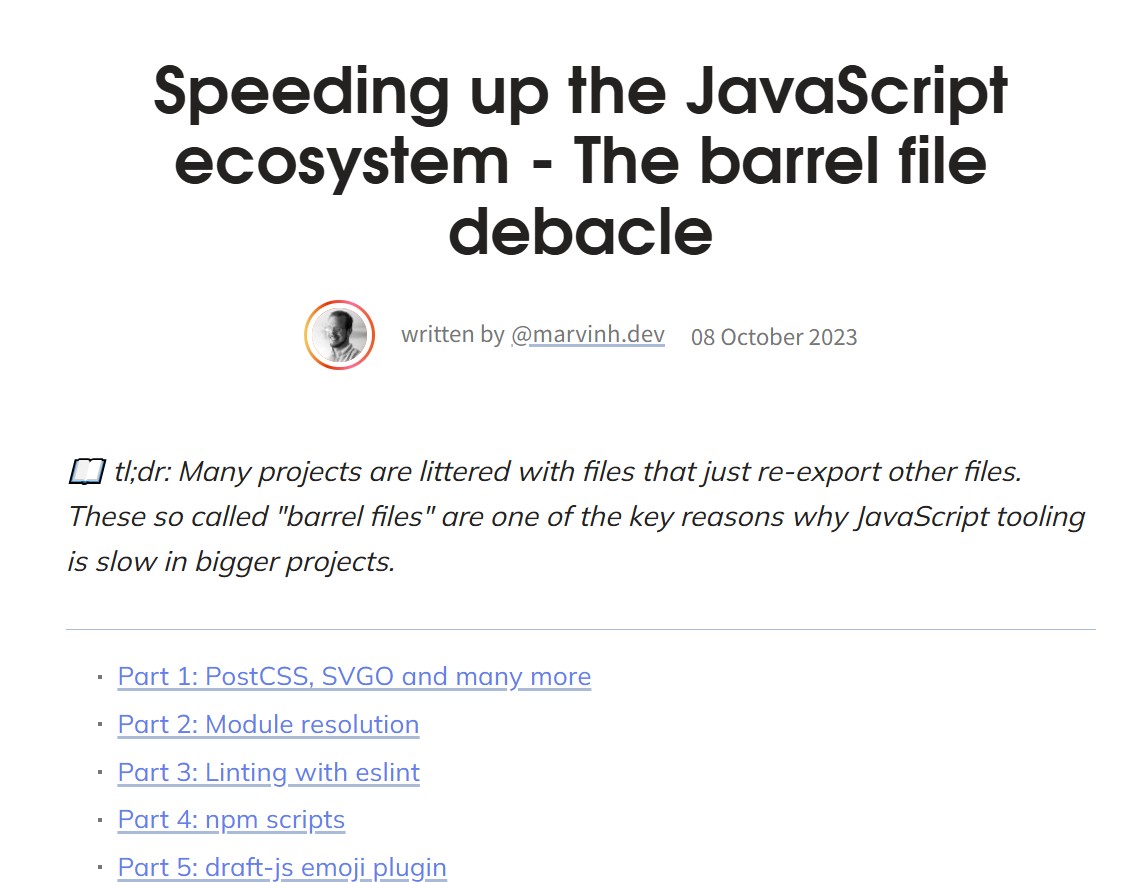Click the word 'Speeding' in the heading

[x=301, y=93]
